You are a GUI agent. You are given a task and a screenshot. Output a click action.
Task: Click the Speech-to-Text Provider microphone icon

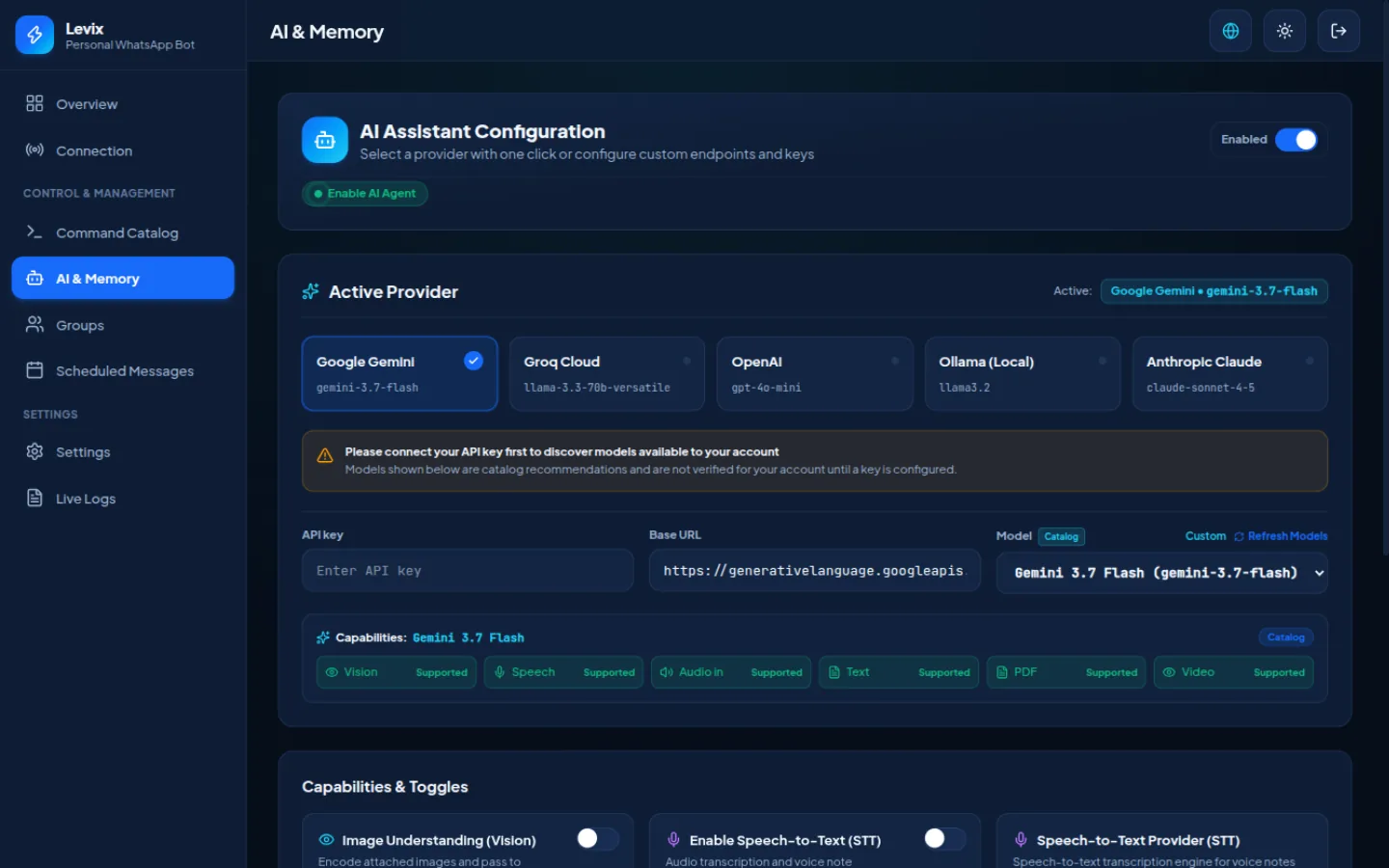[1021, 840]
